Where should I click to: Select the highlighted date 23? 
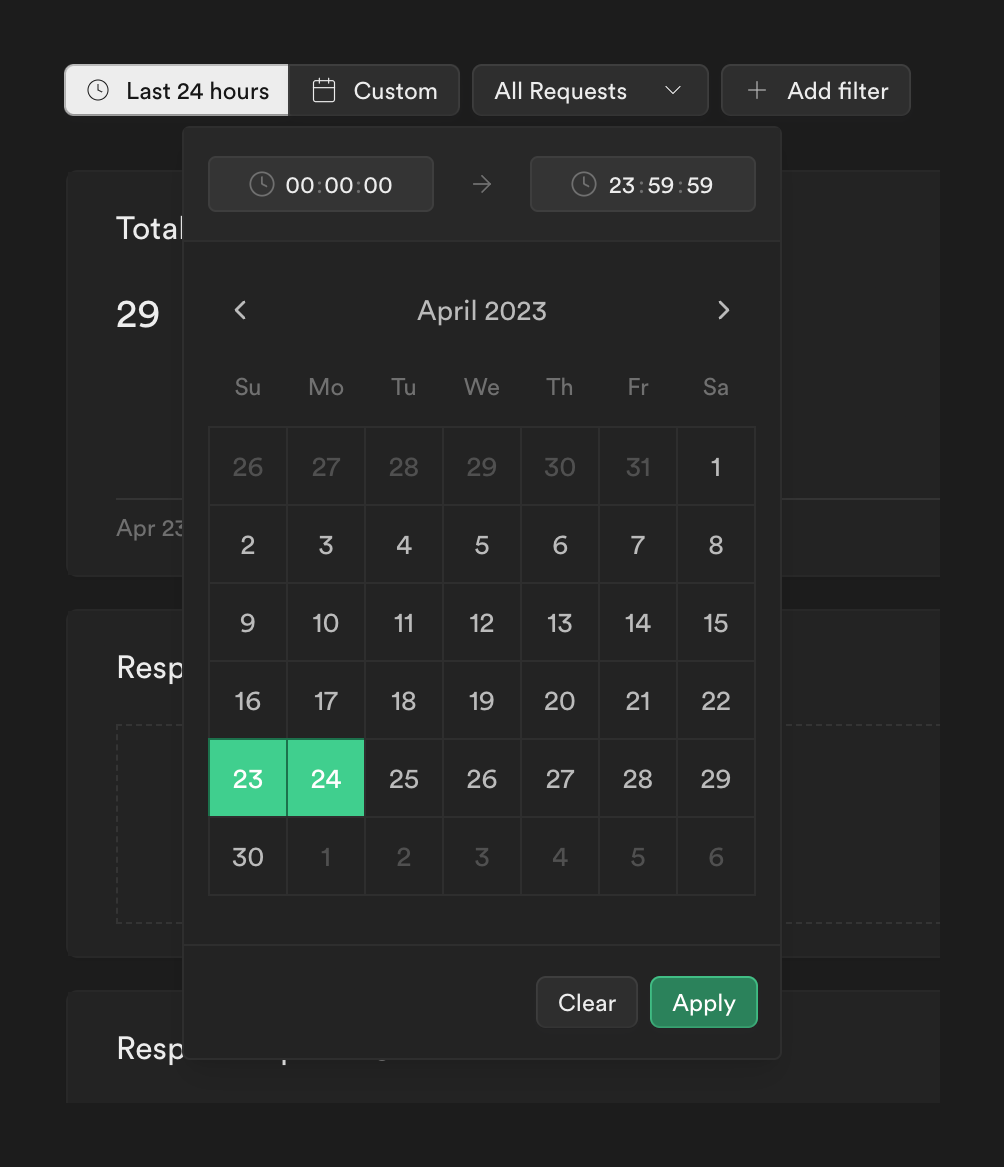(247, 778)
